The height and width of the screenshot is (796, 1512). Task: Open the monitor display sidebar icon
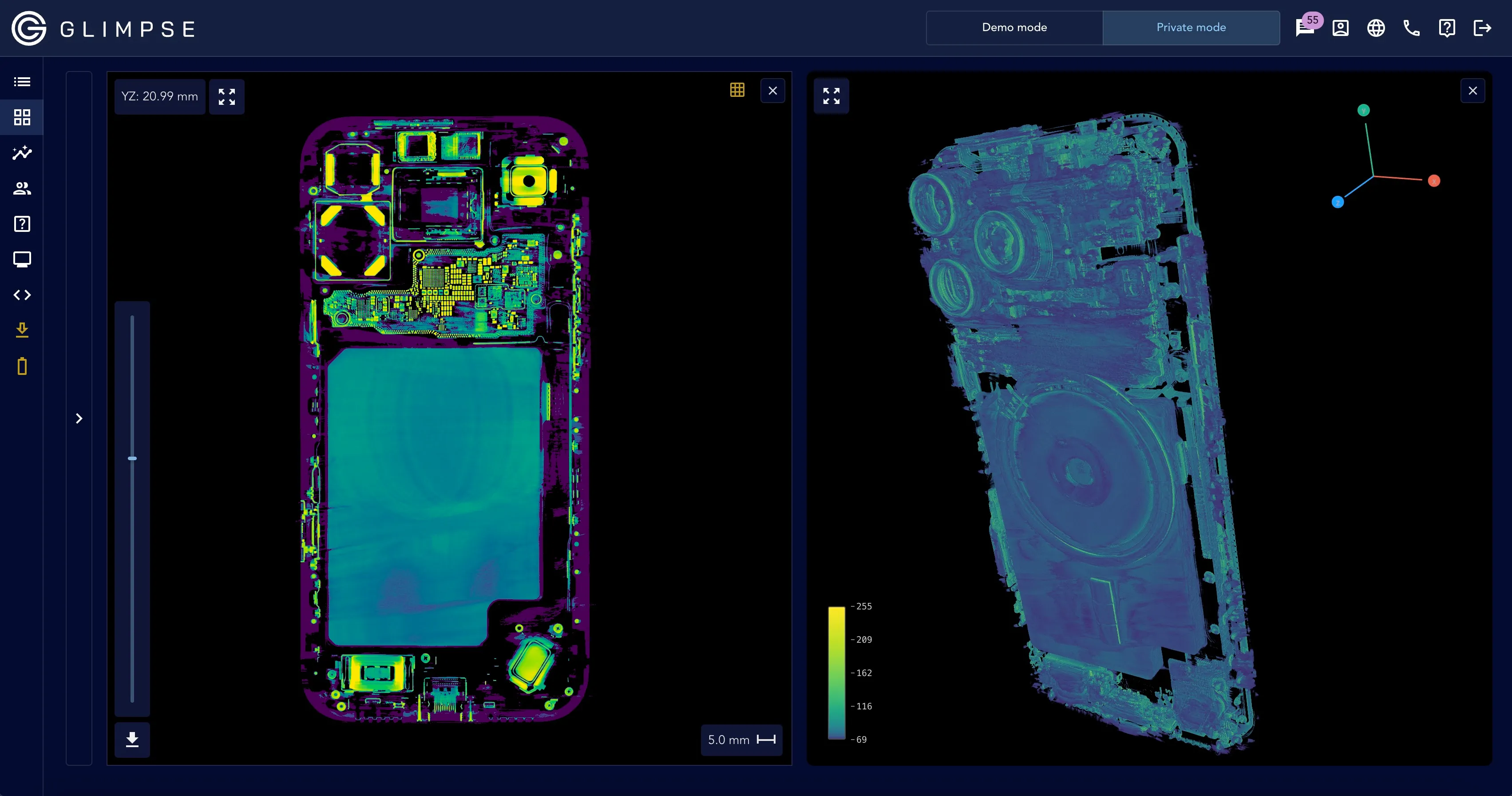pyautogui.click(x=22, y=259)
